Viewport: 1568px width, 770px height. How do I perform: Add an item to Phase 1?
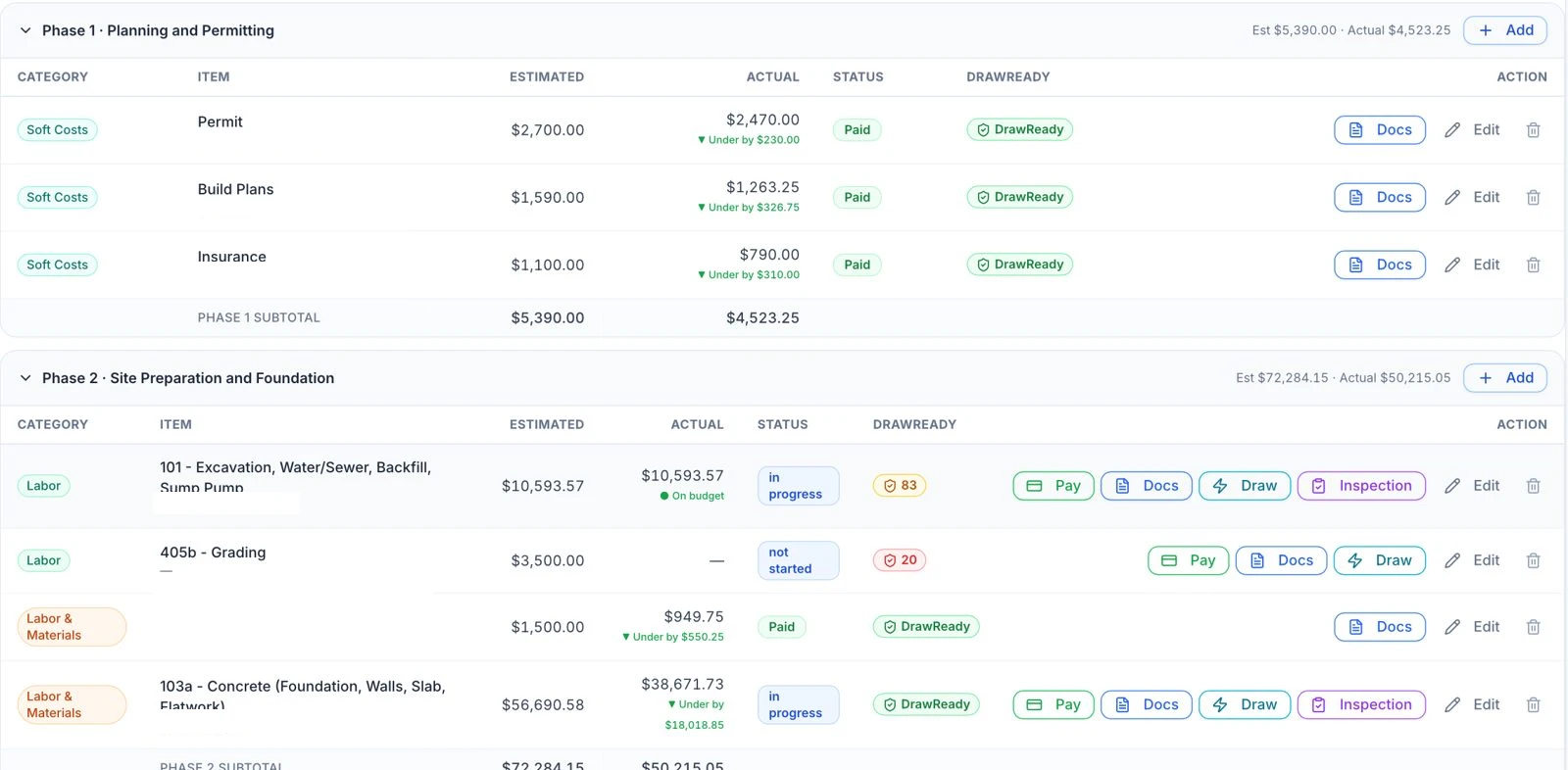1505,30
